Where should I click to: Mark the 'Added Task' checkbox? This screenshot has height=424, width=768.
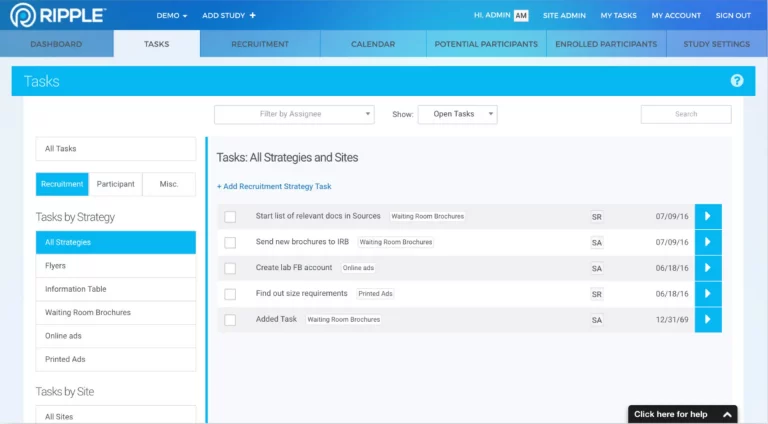(x=230, y=320)
